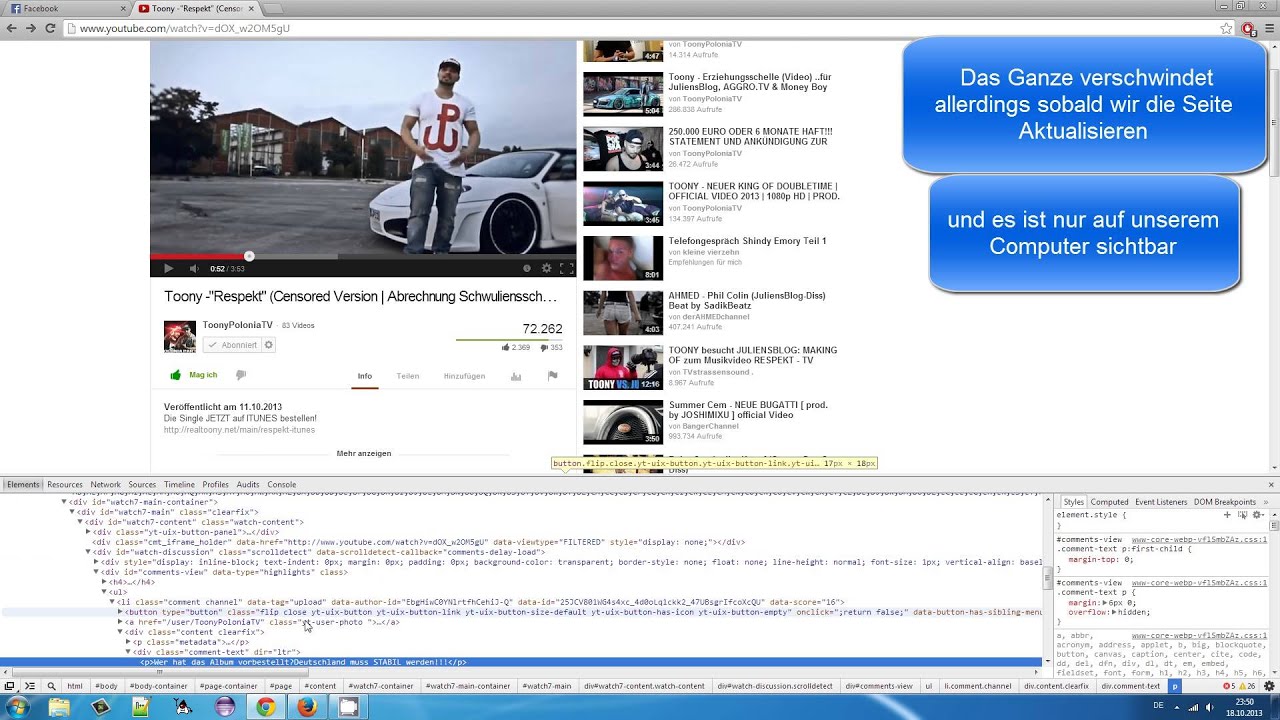Screen dimensions: 1280x720
Task: Toggle the DevTools console drawer icon
Action: 30,686
